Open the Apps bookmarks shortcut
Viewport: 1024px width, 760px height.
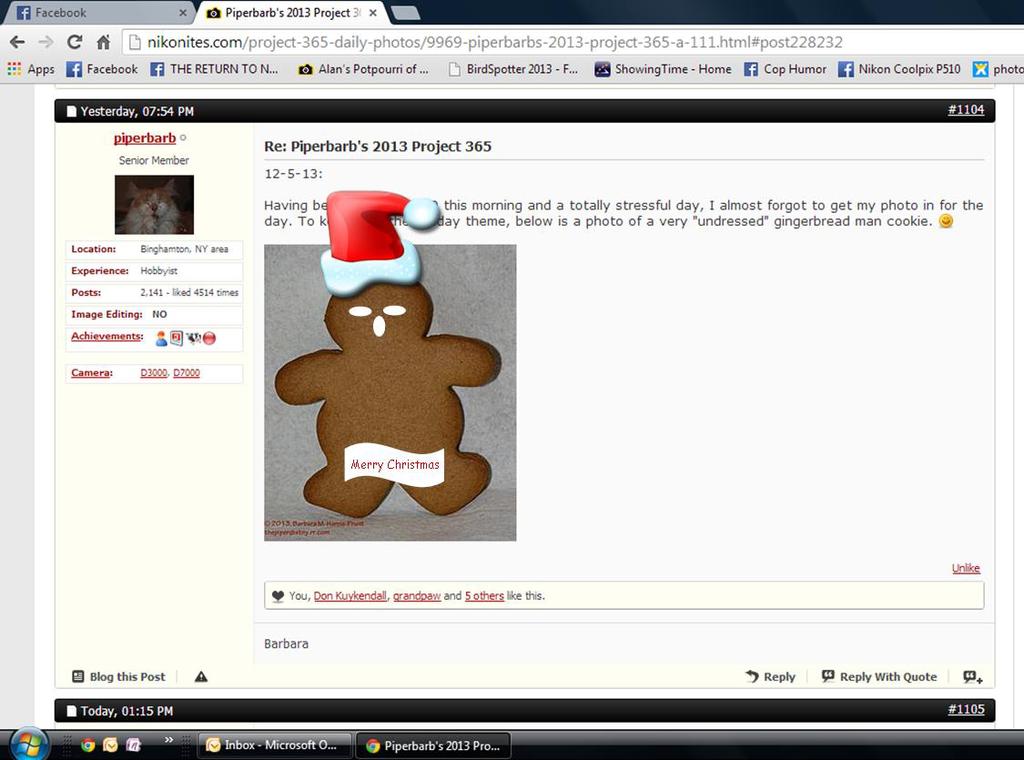pyautogui.click(x=31, y=69)
